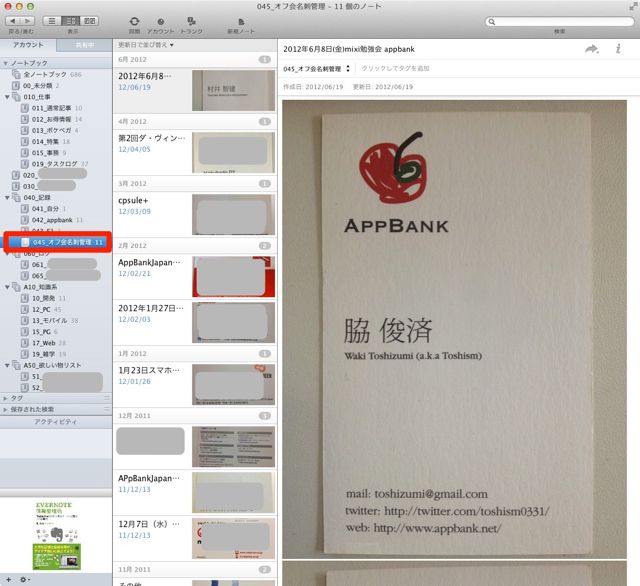Screen dimensions: 640x586
Task: Click the クリックしてタグを追加 tag field
Action: [x=395, y=69]
